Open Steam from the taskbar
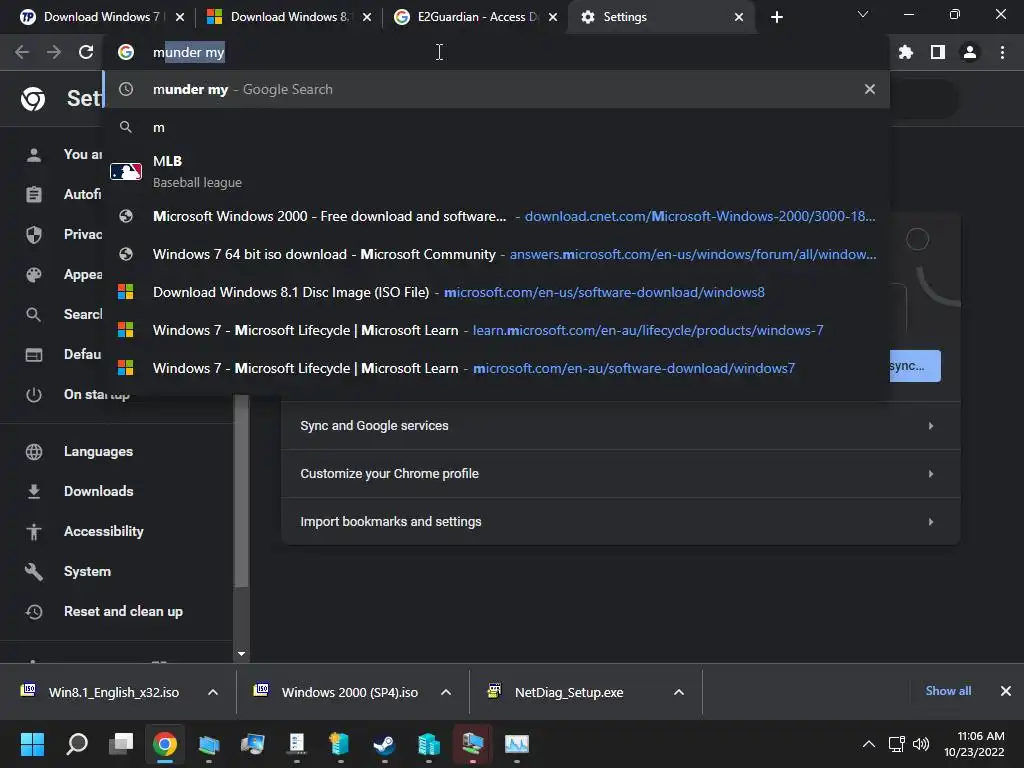 coord(384,744)
